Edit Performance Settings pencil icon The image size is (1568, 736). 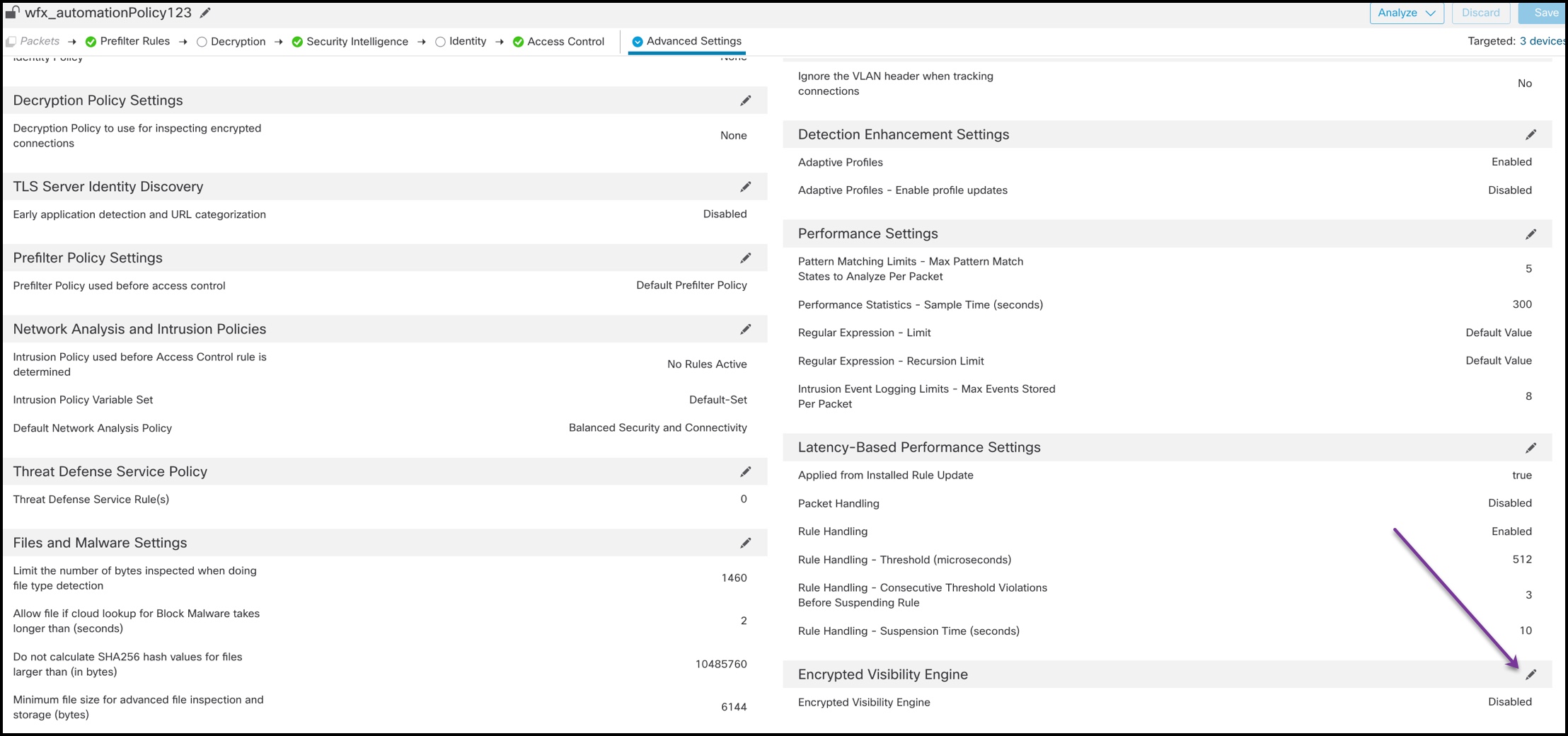(1530, 234)
